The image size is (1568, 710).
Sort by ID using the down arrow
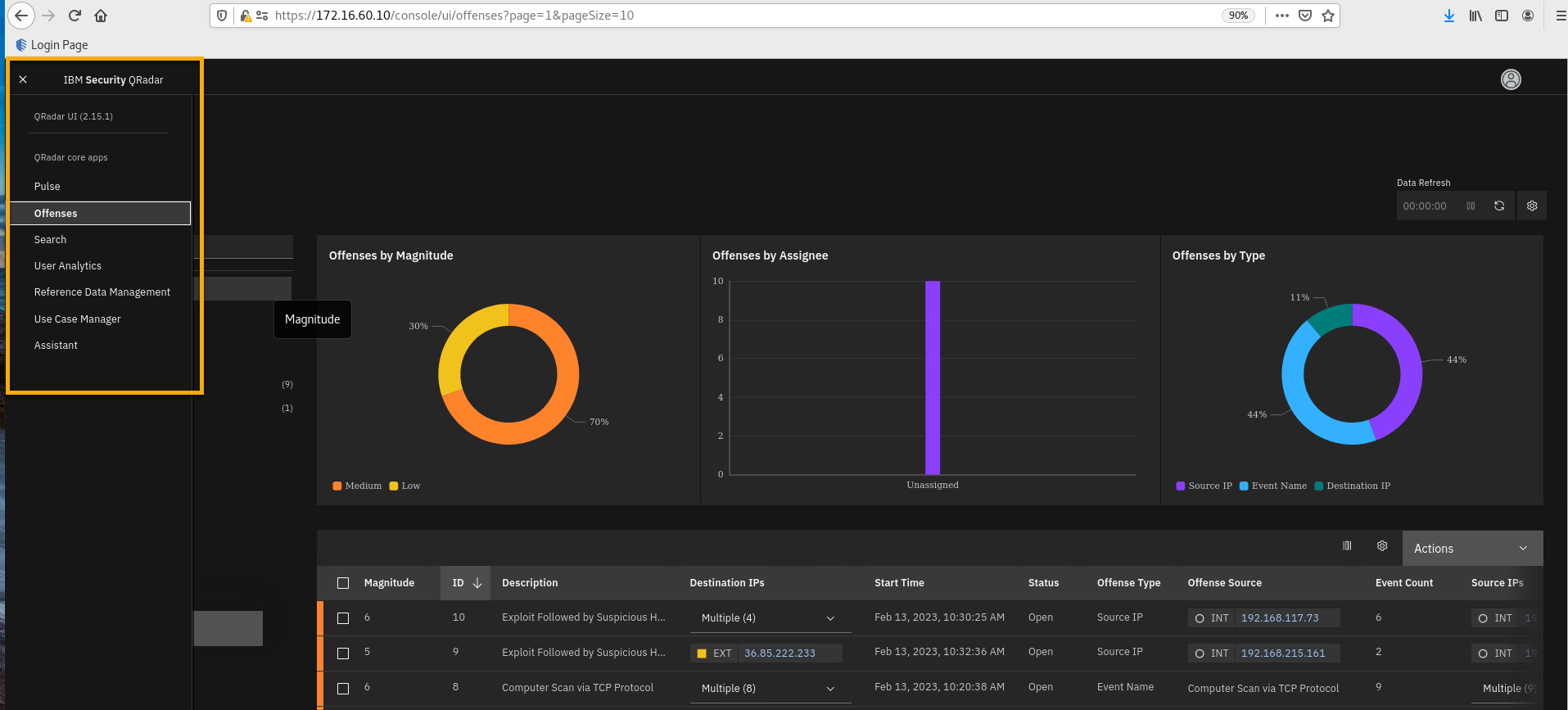(x=477, y=583)
